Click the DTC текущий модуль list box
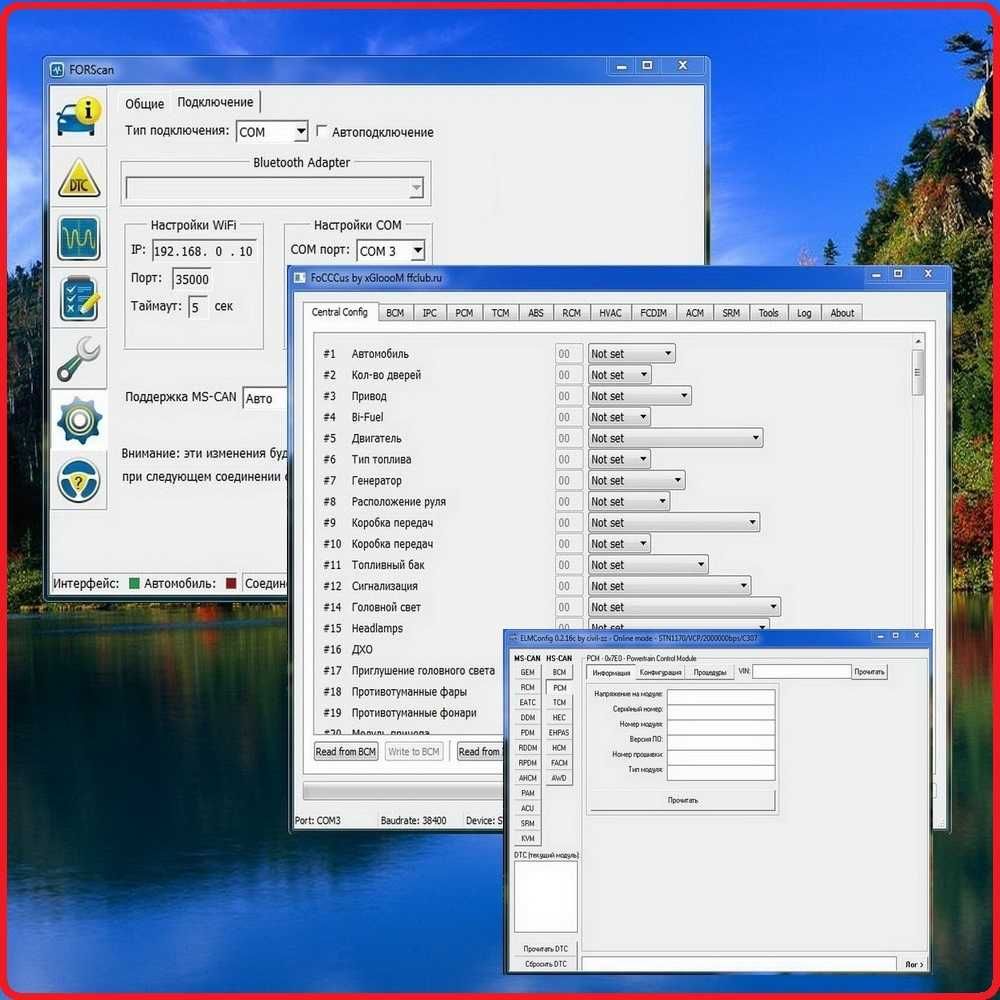1000x1000 pixels. click(545, 897)
